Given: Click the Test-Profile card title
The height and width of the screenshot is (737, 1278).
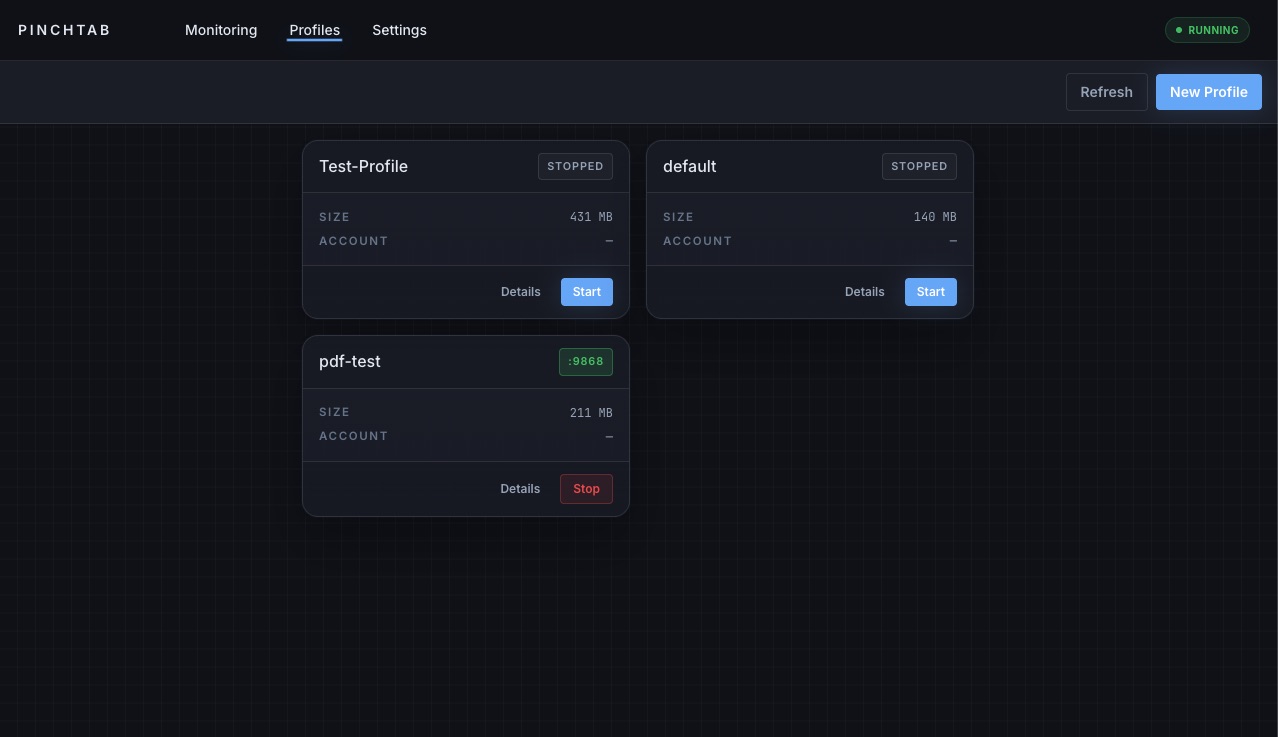Looking at the screenshot, I should [363, 166].
